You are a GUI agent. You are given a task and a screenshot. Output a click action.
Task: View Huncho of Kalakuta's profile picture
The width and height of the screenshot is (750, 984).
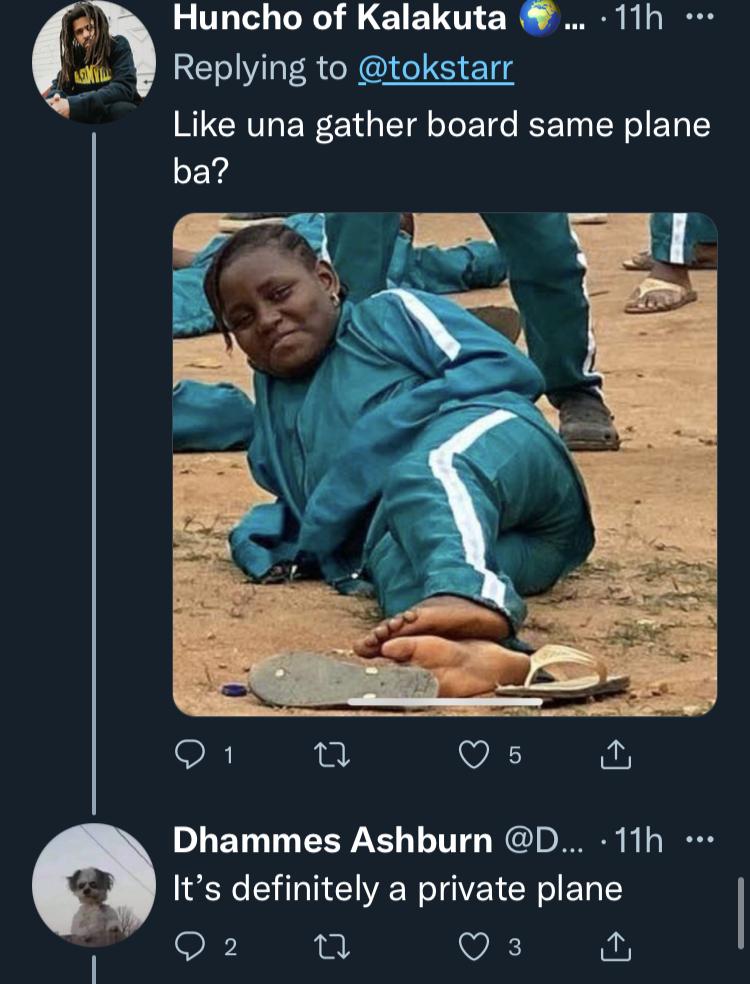94,61
